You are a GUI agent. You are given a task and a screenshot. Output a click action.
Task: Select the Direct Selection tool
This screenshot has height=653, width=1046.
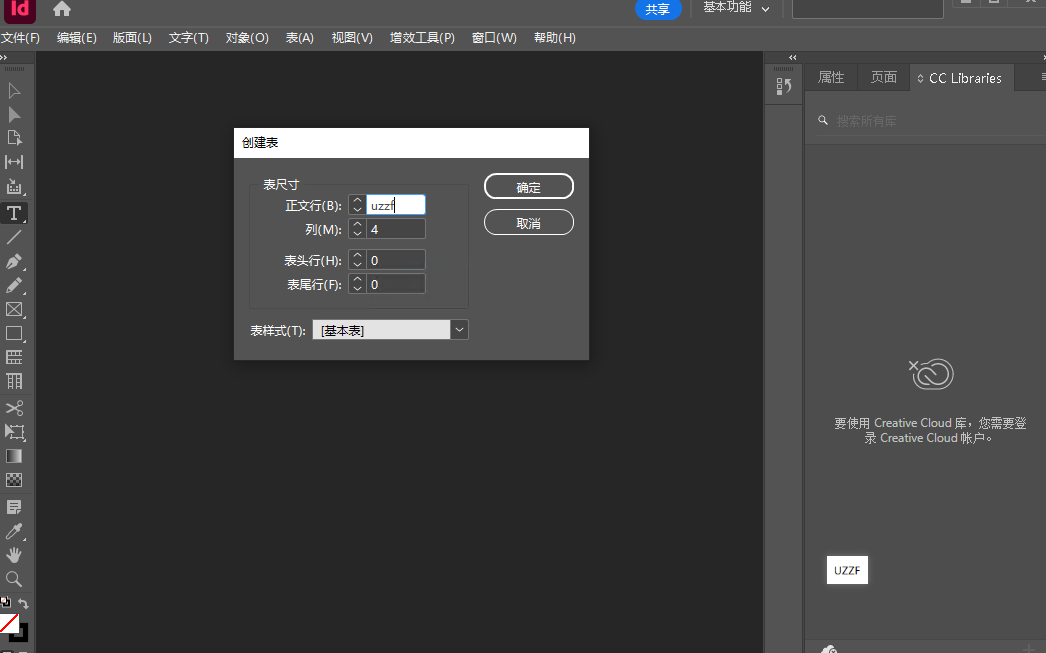14,114
